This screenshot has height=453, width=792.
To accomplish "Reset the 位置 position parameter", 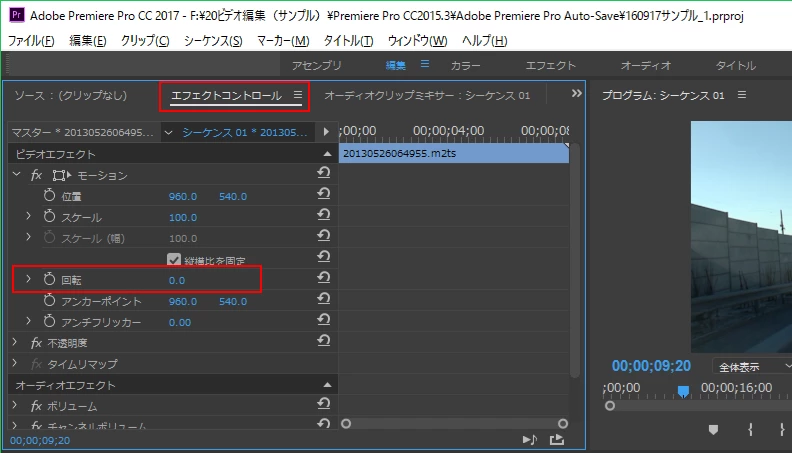I will (x=323, y=194).
